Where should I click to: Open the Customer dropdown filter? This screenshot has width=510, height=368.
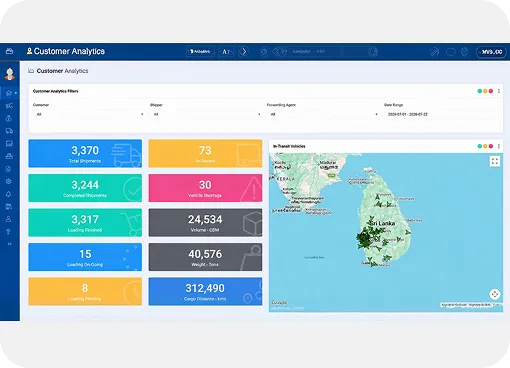tap(89, 114)
